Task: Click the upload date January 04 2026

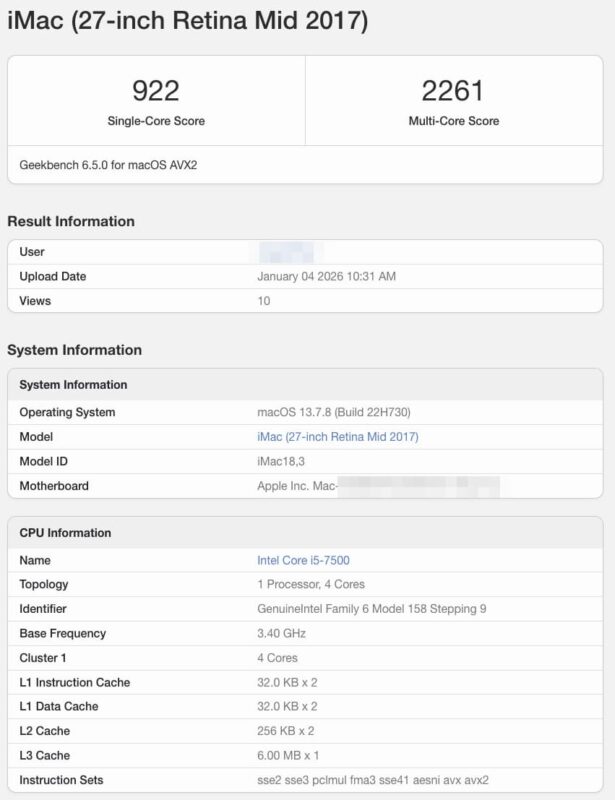Action: (326, 276)
